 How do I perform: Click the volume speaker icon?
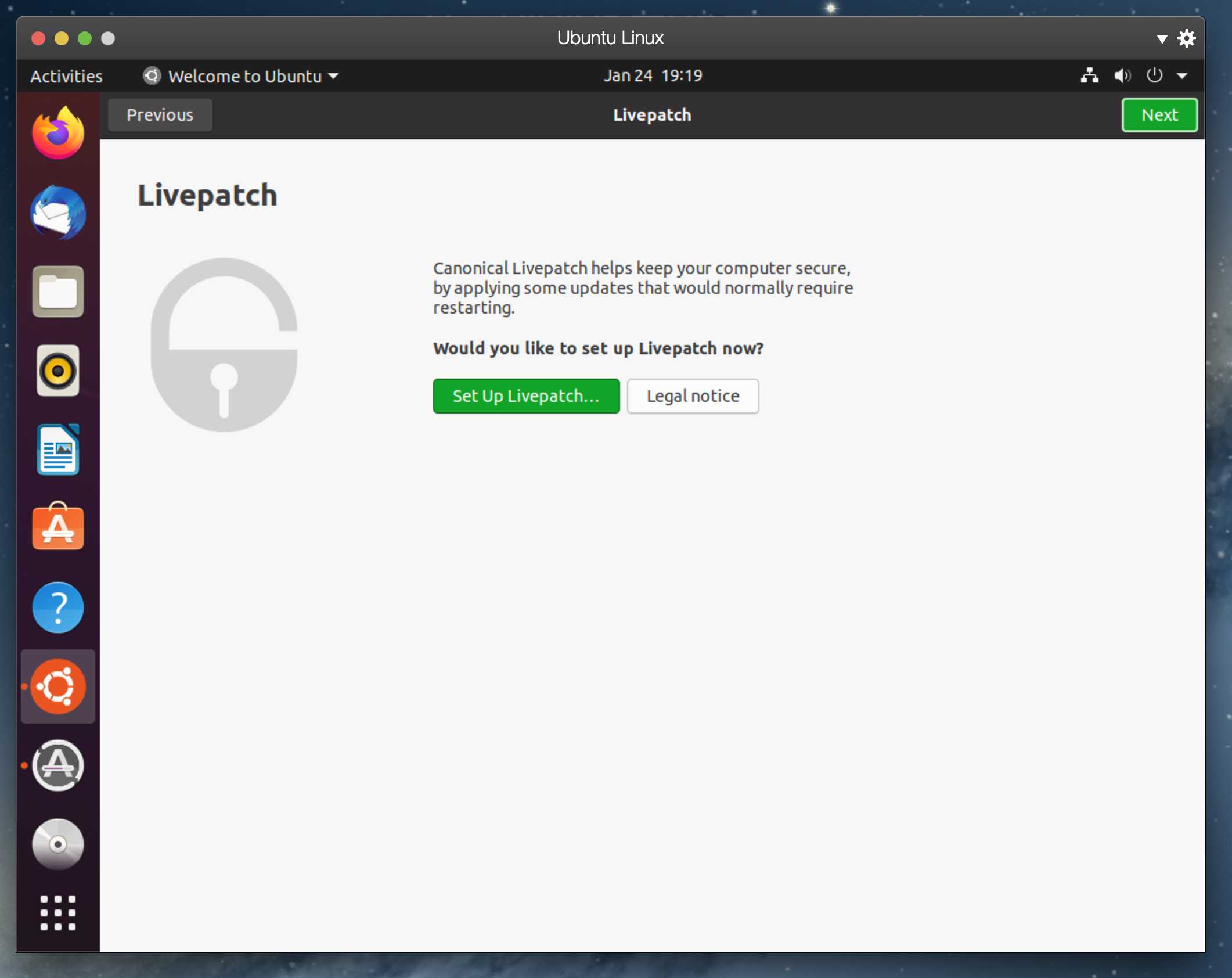coord(1122,75)
